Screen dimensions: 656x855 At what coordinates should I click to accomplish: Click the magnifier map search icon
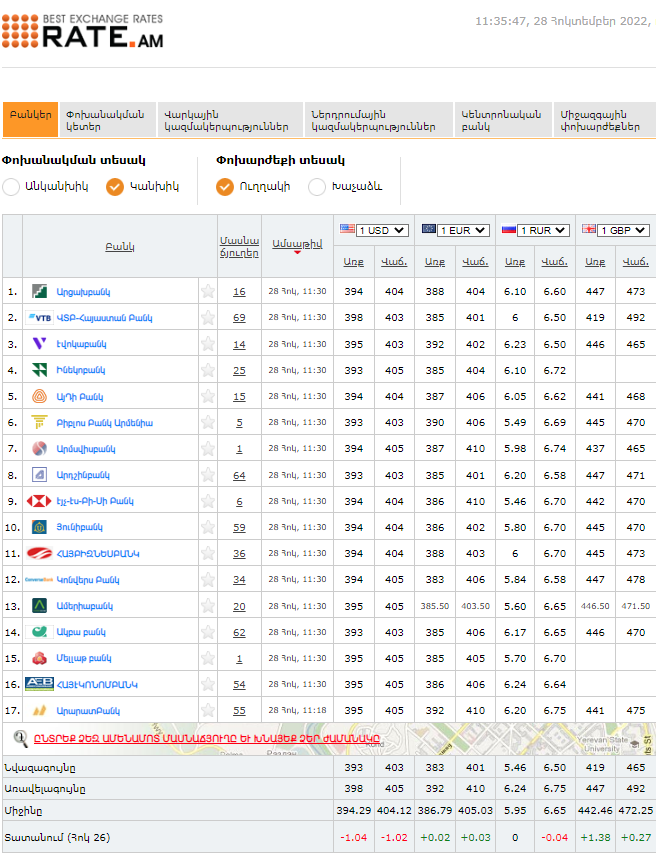(20, 739)
